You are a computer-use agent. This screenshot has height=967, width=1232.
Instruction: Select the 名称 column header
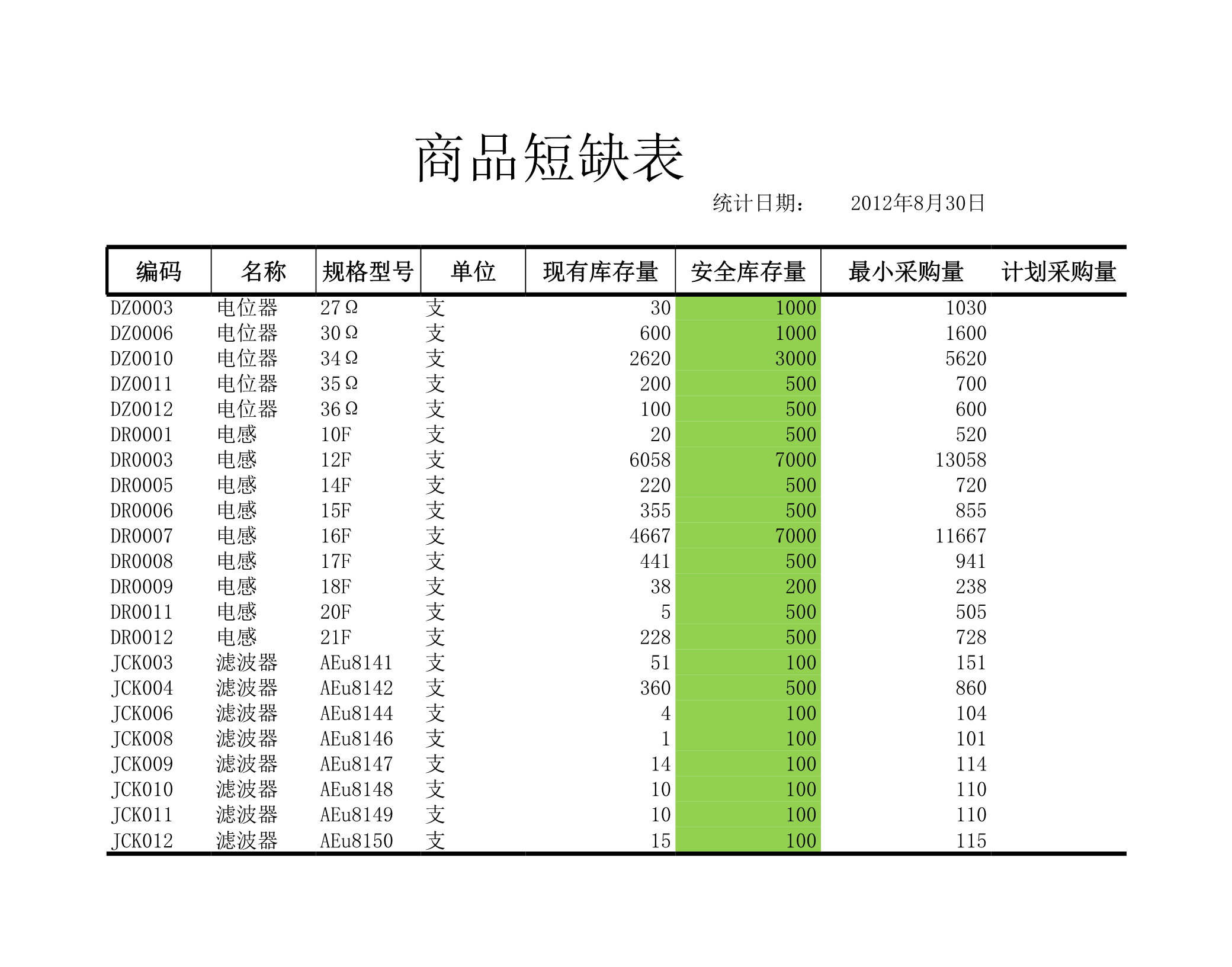click(263, 271)
